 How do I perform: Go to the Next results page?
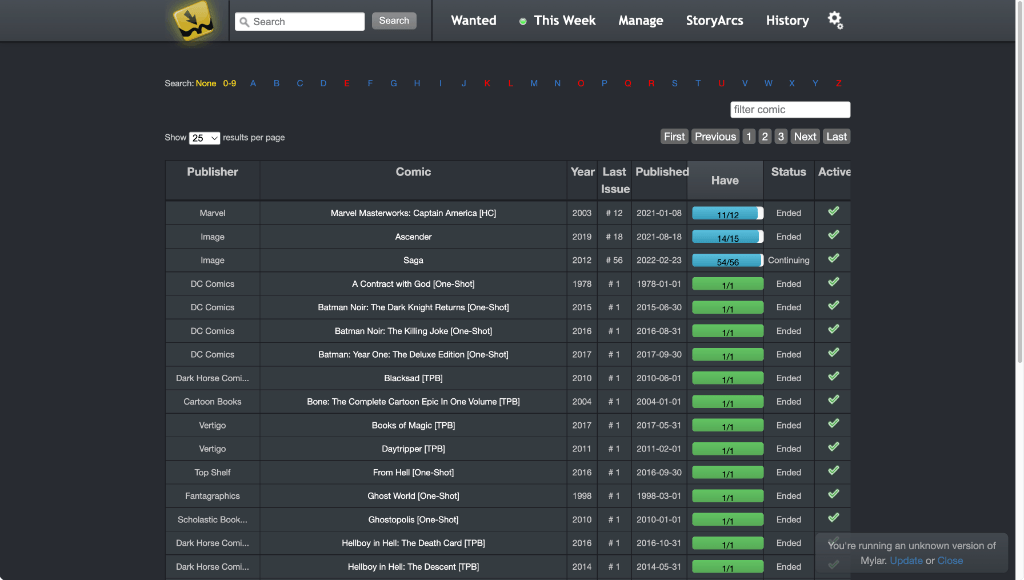click(x=805, y=137)
